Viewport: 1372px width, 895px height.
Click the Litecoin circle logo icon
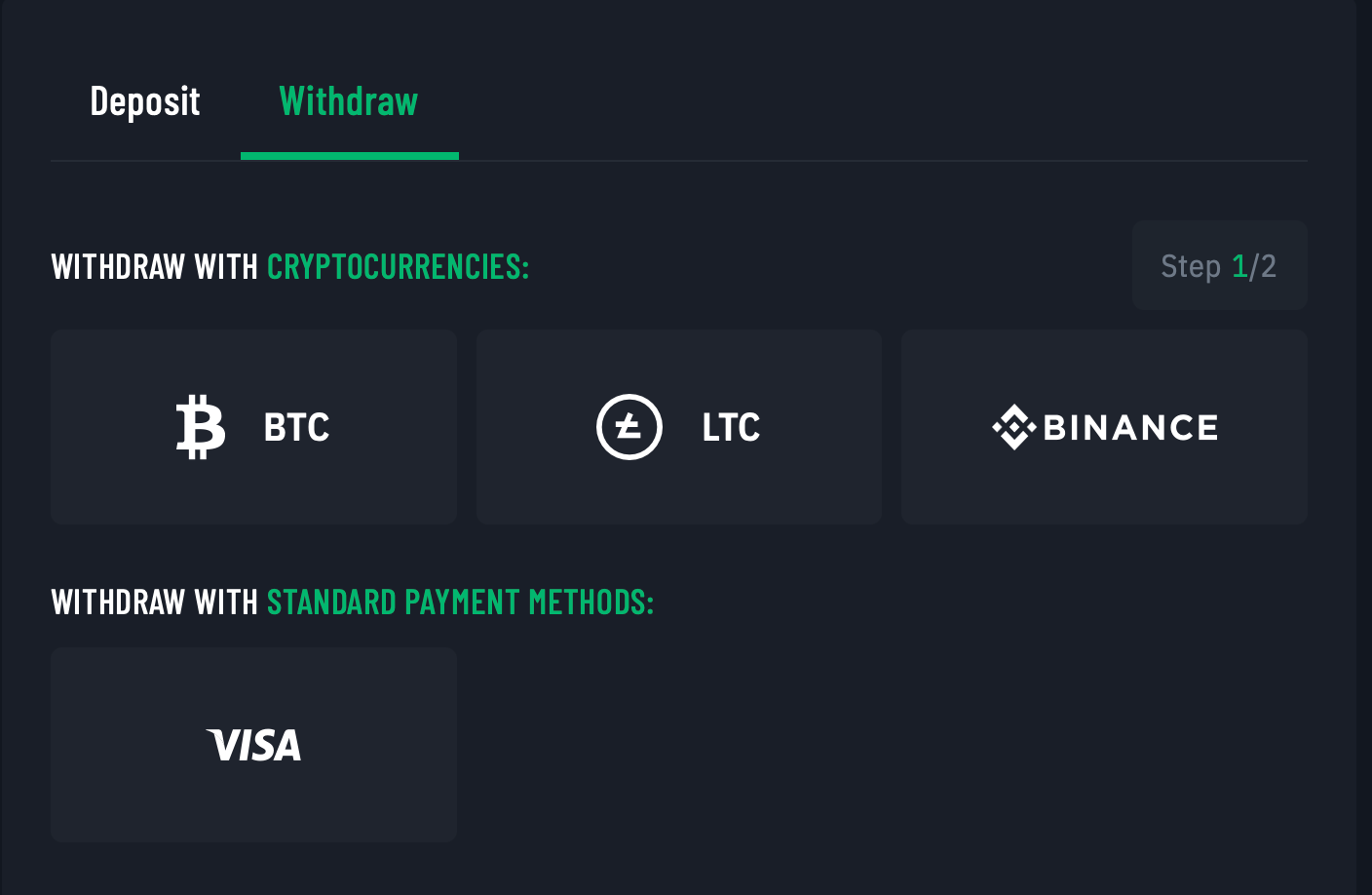[x=629, y=427]
